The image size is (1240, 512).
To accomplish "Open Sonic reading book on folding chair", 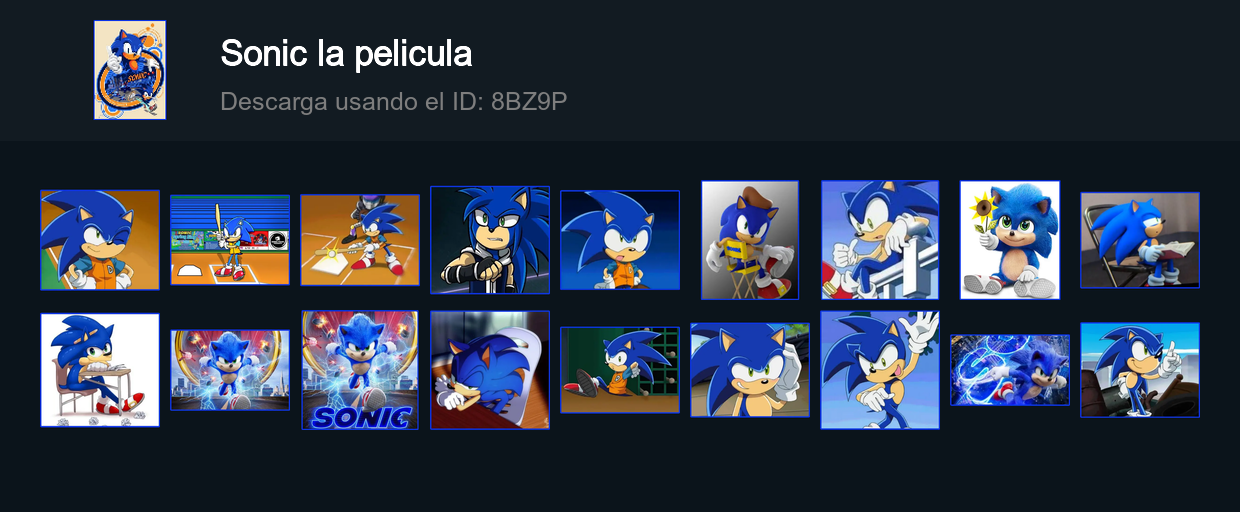I will [1140, 240].
